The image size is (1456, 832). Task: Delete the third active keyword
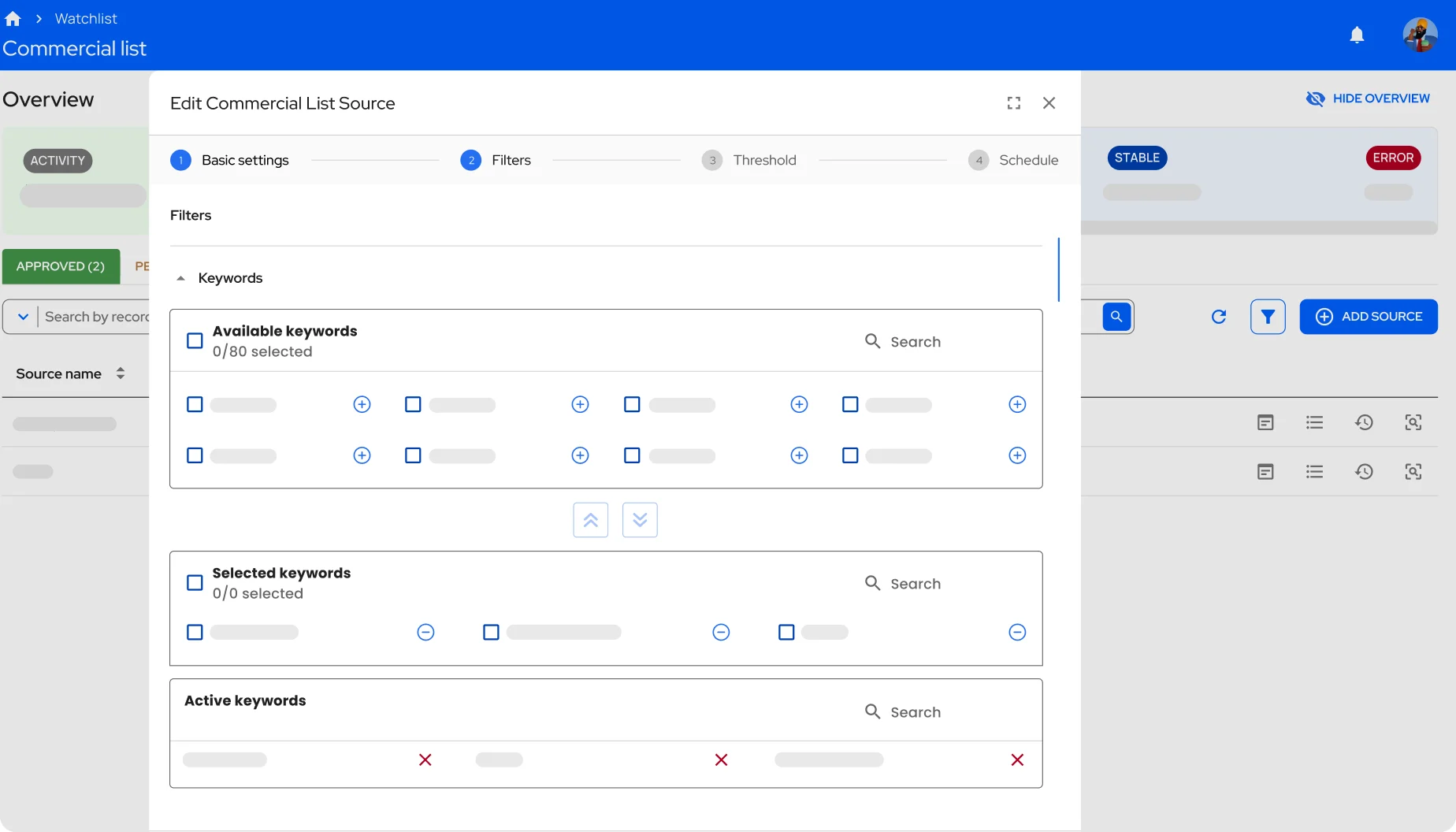click(1017, 760)
